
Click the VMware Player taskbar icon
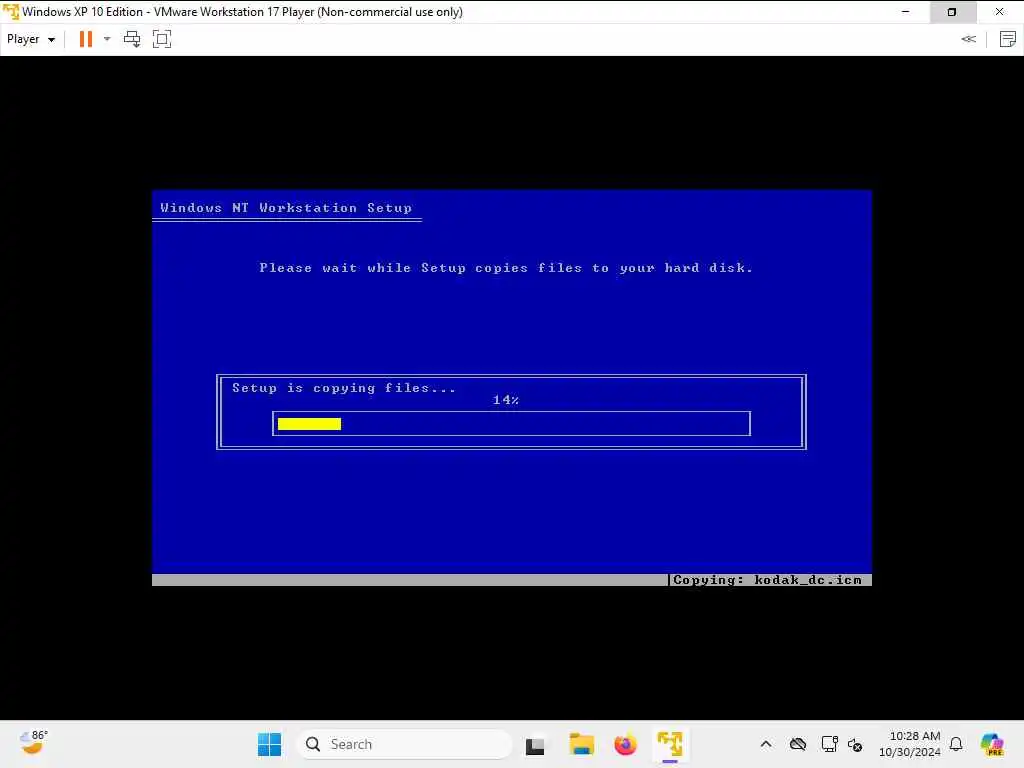tap(670, 744)
